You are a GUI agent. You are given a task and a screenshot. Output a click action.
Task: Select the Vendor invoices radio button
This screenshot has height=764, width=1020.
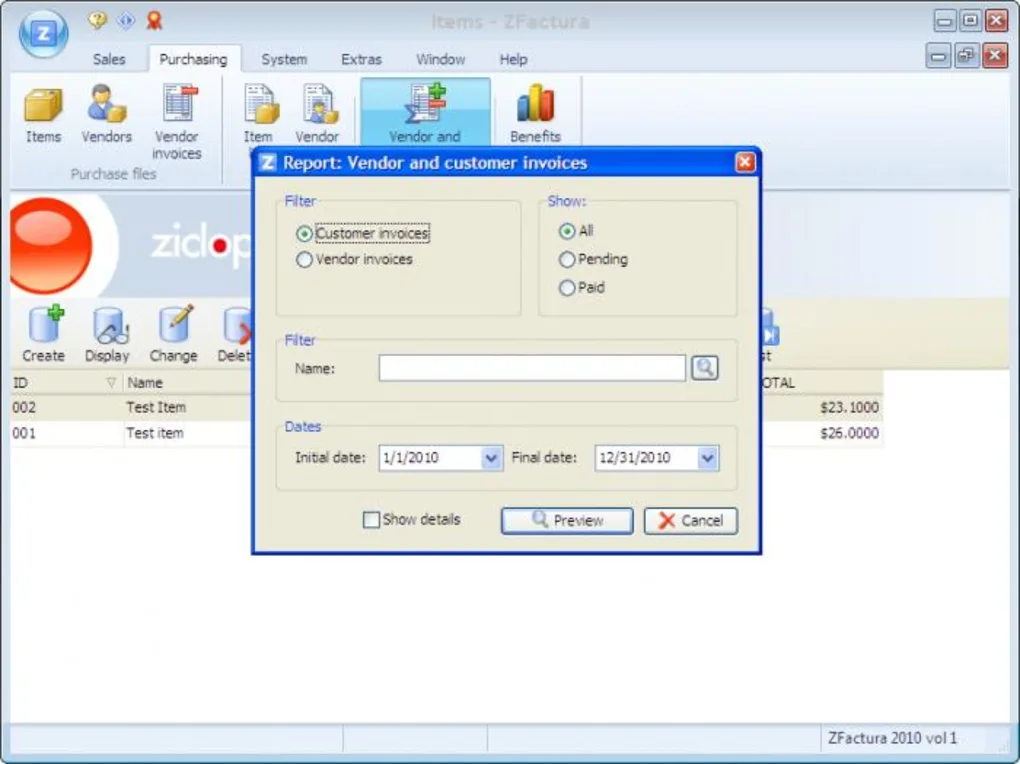305,260
